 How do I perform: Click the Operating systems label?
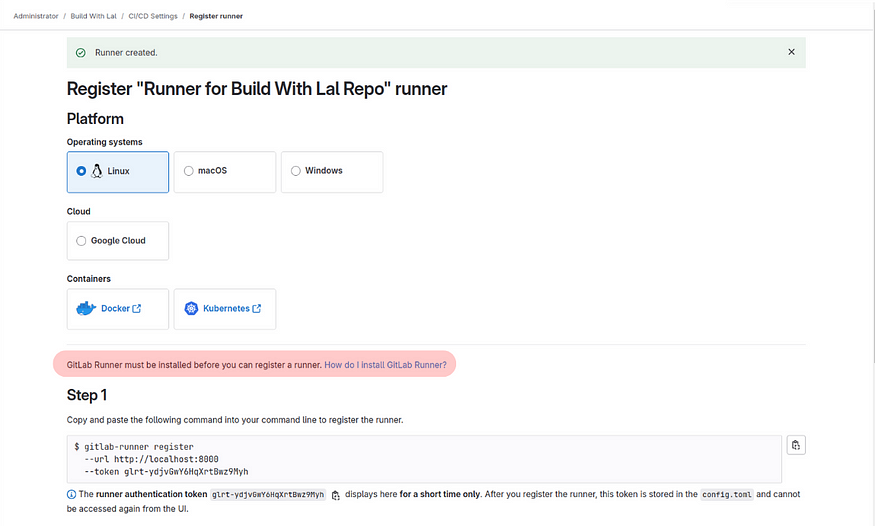pos(104,142)
